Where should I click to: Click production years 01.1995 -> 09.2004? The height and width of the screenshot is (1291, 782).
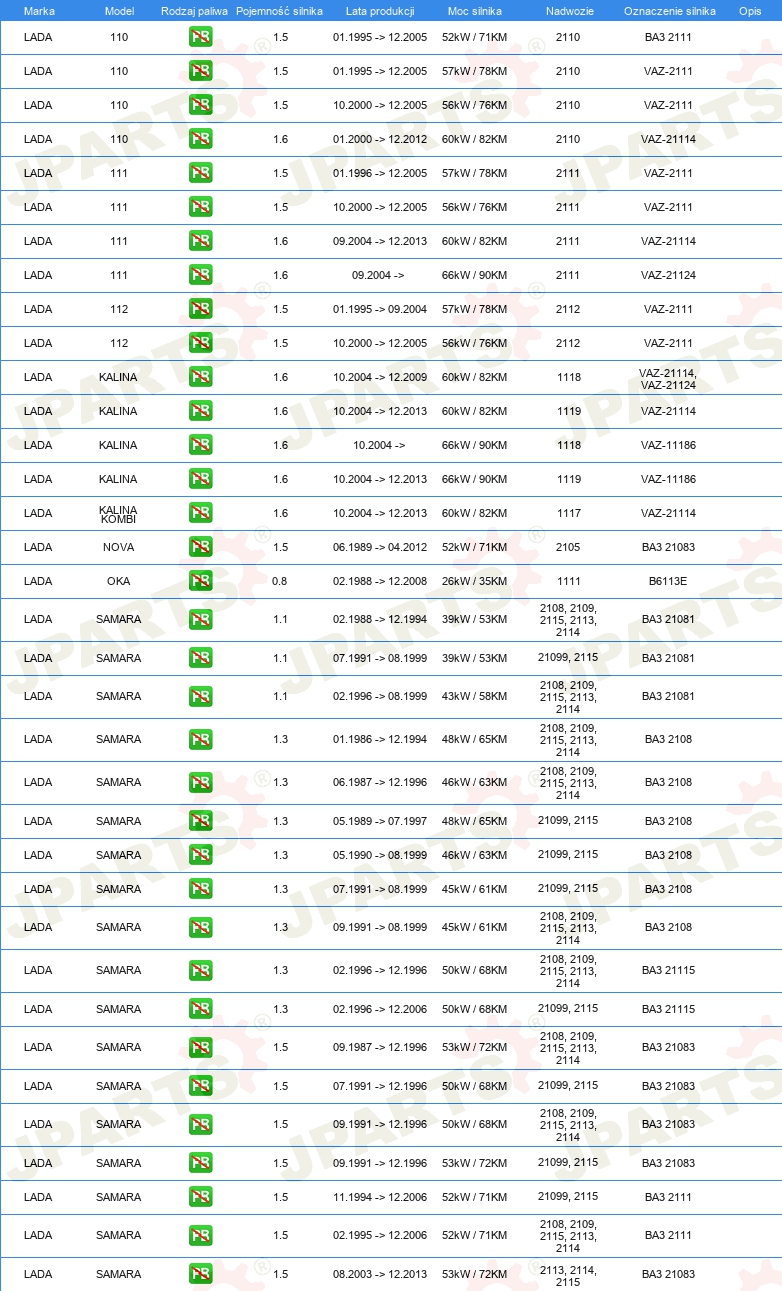pyautogui.click(x=380, y=310)
